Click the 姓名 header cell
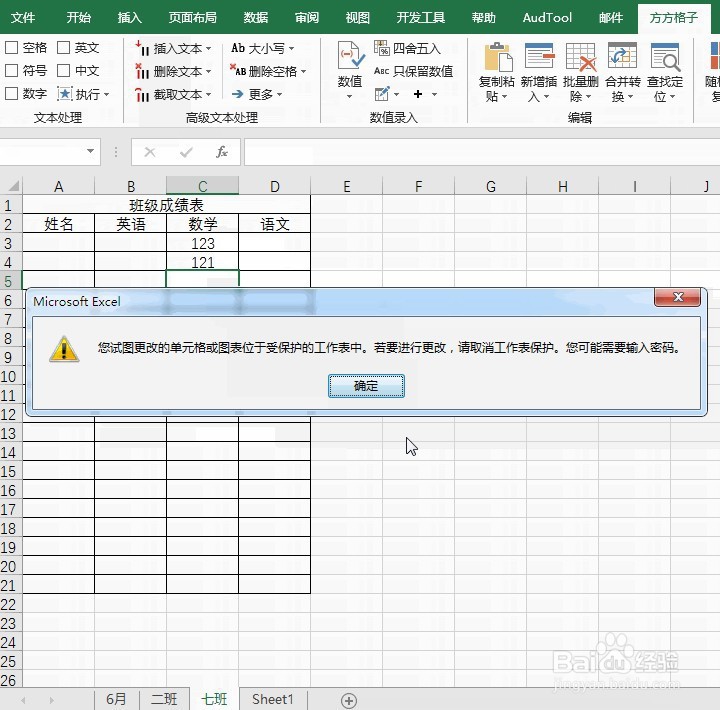The width and height of the screenshot is (720, 710). pos(59,224)
